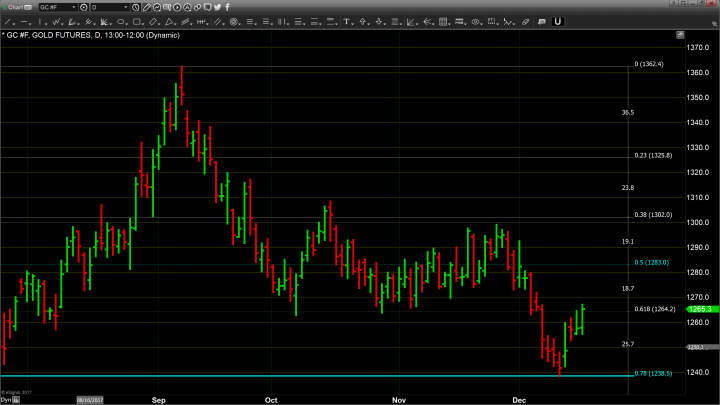Select the up arrow marker tool
Image resolution: width=720 pixels, height=405 pixels.
click(363, 22)
